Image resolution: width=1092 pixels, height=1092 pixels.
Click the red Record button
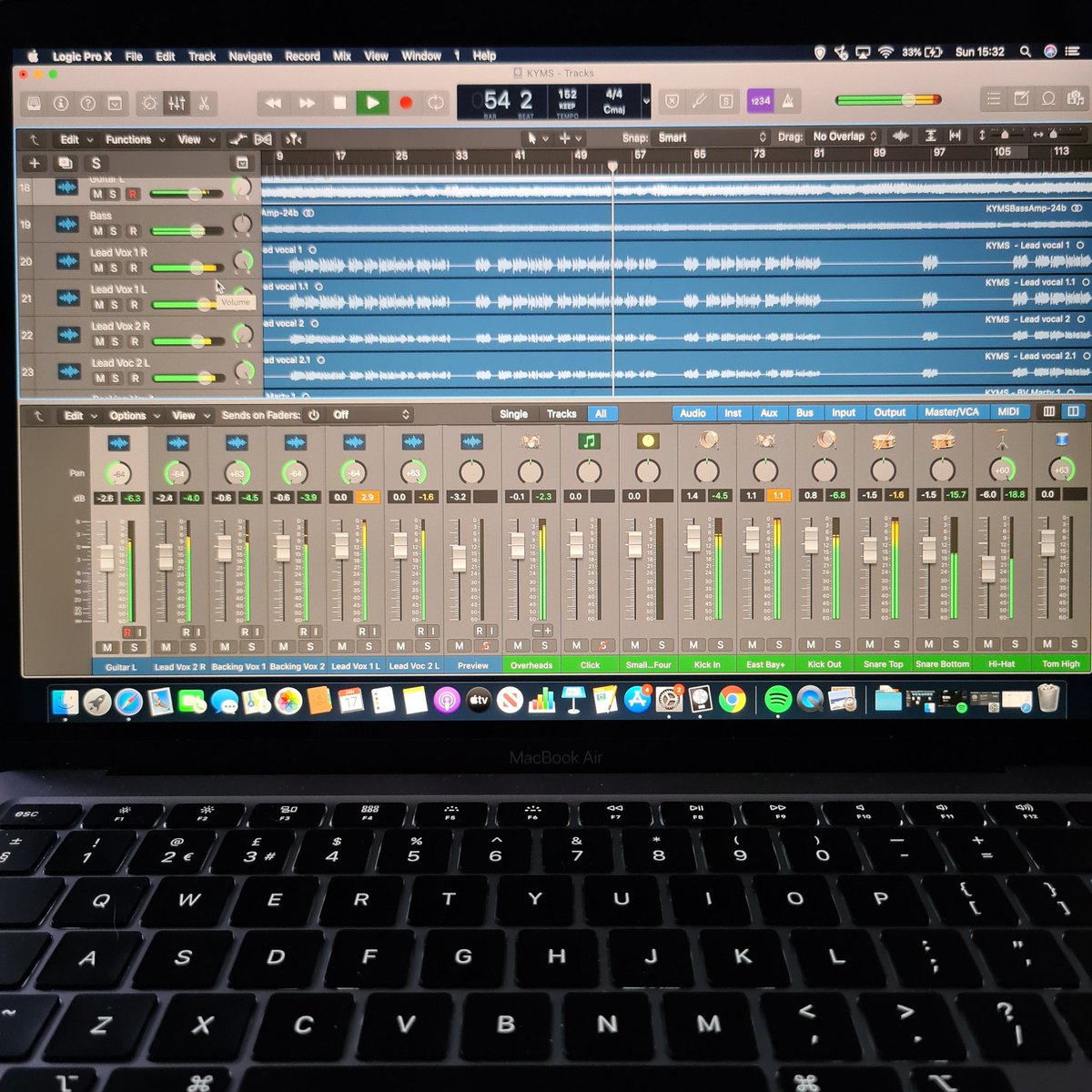pos(406,103)
